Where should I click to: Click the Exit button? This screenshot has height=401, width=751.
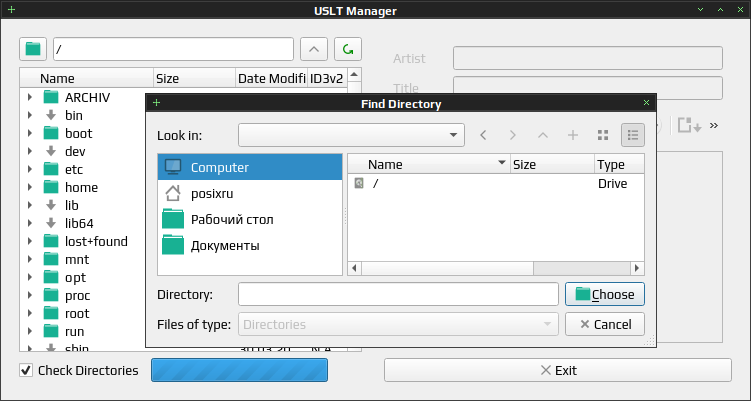pyautogui.click(x=558, y=370)
